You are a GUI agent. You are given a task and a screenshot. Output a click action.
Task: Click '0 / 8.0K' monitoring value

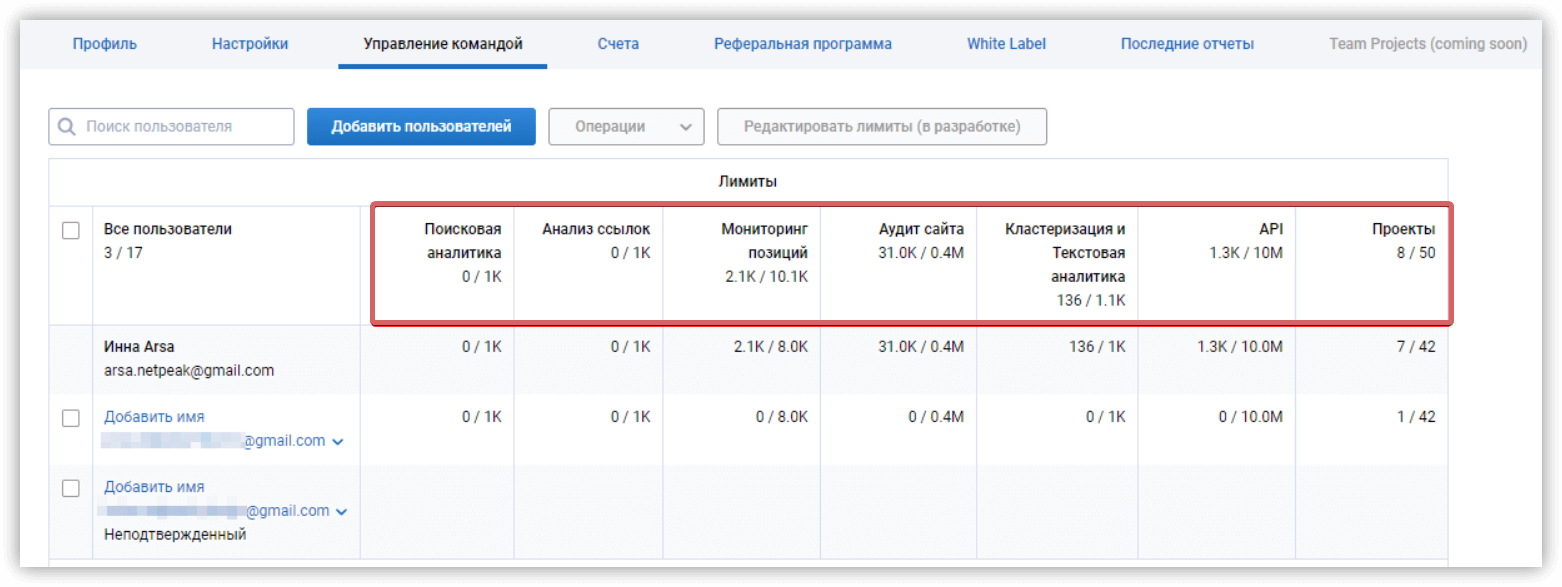pos(782,417)
